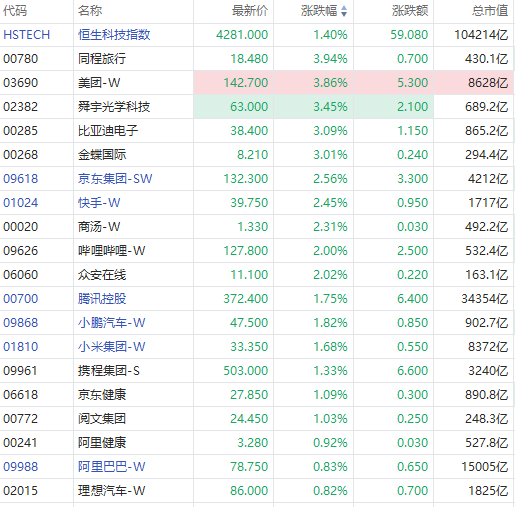
Task: Click stock code 00700
Action: tap(21, 299)
